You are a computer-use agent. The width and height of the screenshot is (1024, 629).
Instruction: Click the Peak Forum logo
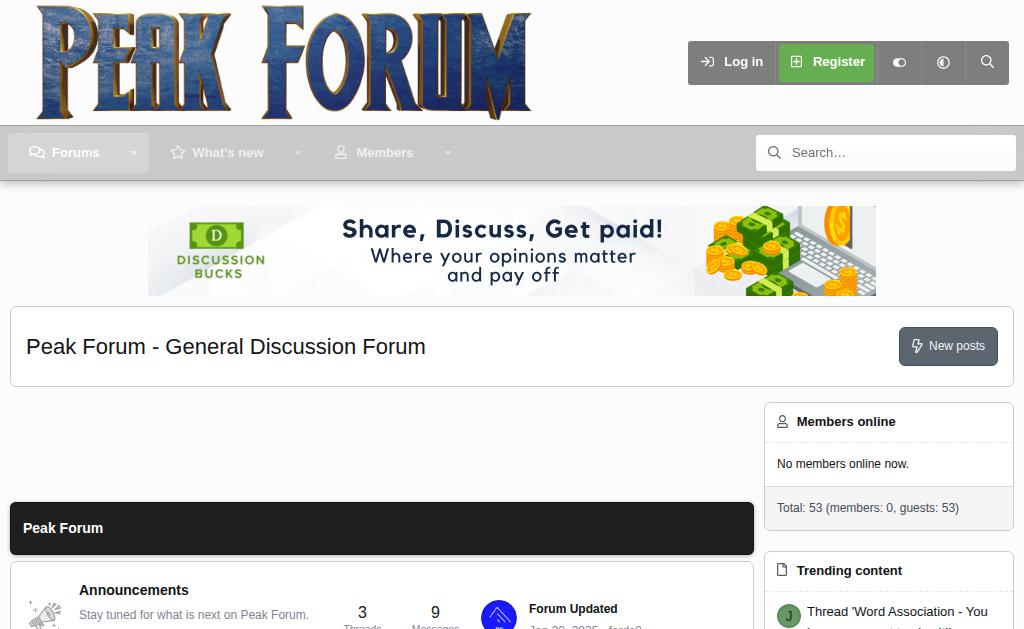click(x=284, y=62)
